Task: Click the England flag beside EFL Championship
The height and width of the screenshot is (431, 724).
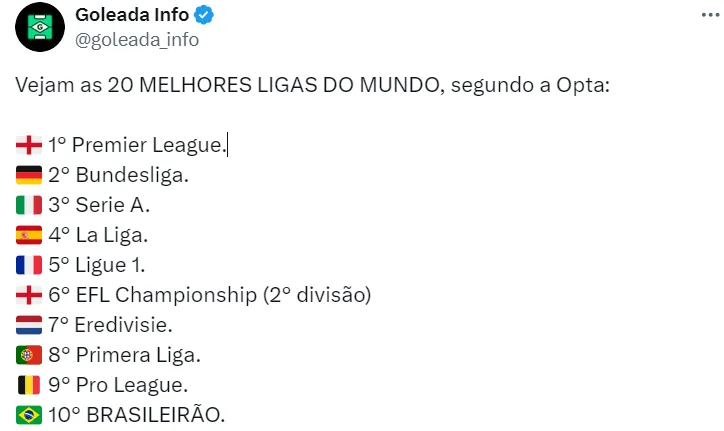Action: point(29,295)
